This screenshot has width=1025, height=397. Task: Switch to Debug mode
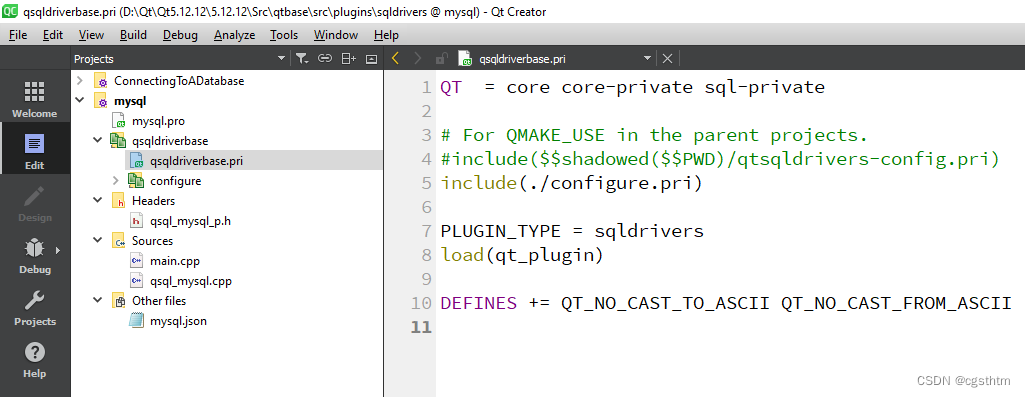pos(35,254)
